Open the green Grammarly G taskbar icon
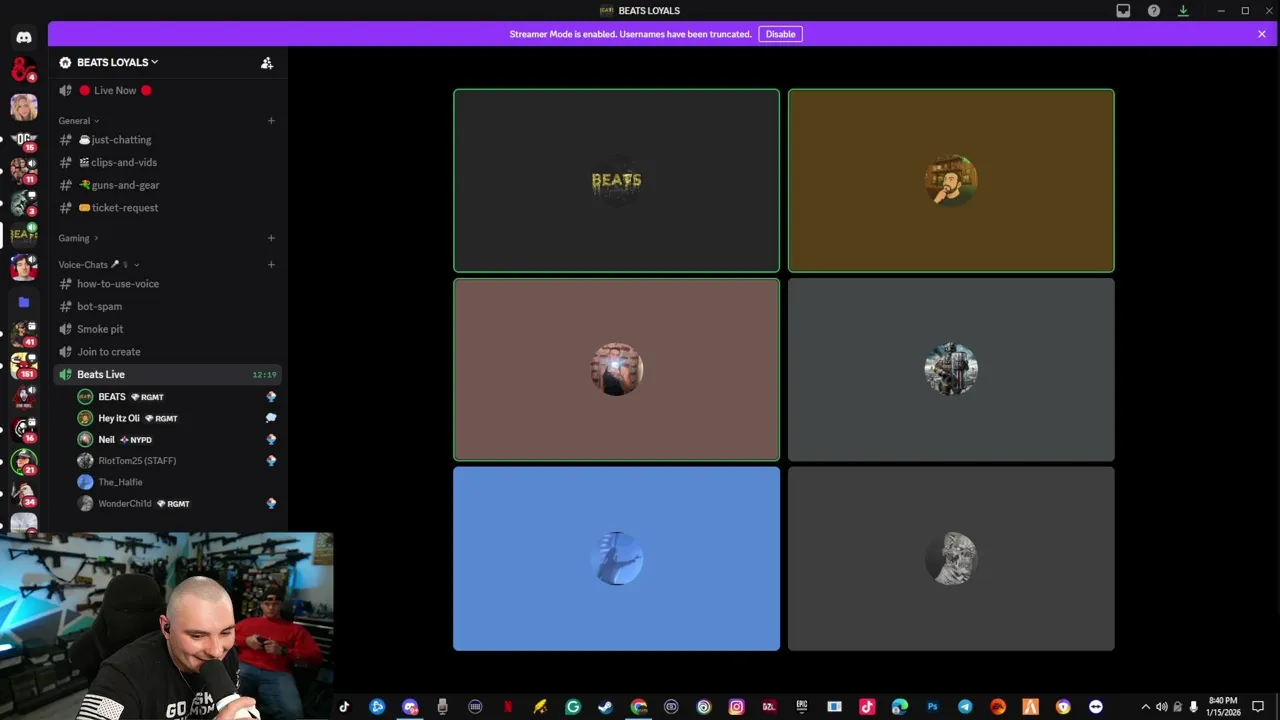The width and height of the screenshot is (1280, 720). [572, 707]
